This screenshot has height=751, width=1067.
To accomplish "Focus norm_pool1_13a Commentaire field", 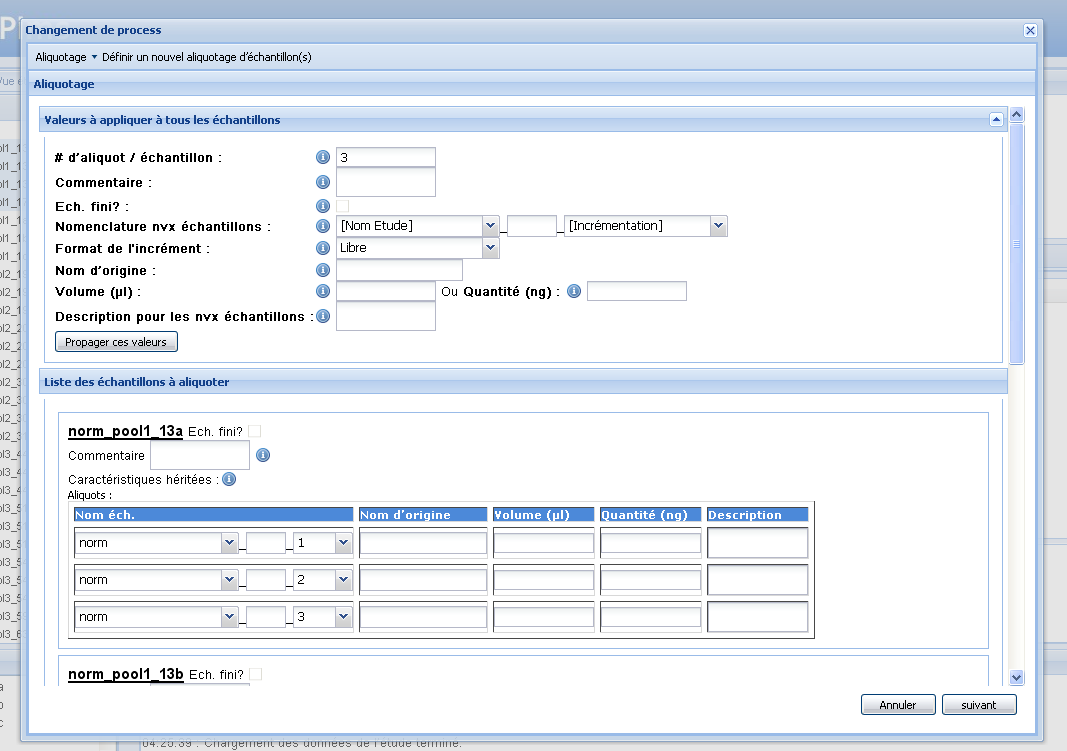I will pos(200,455).
